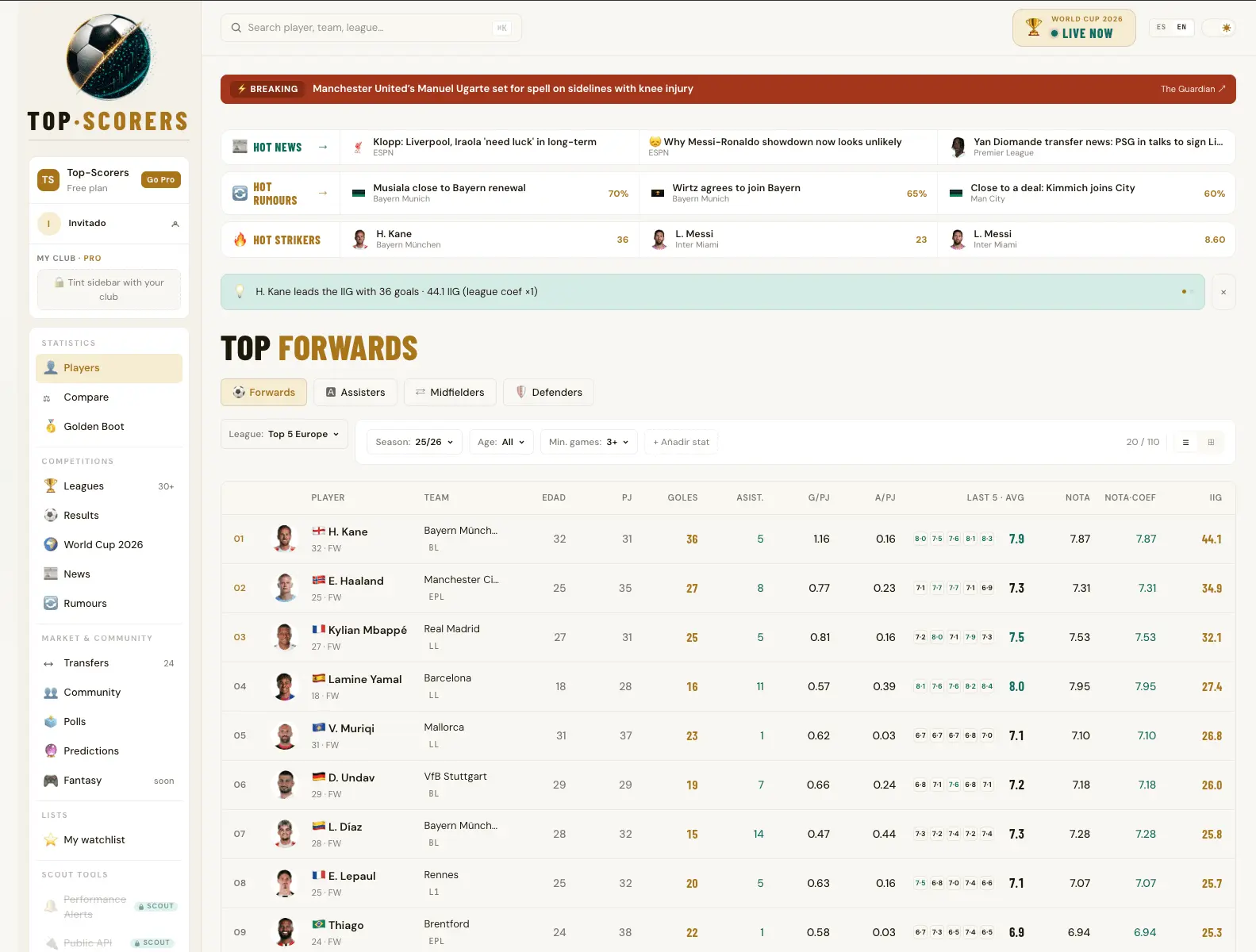This screenshot has width=1256, height=952.
Task: Select the Defenders tab
Action: tap(548, 393)
